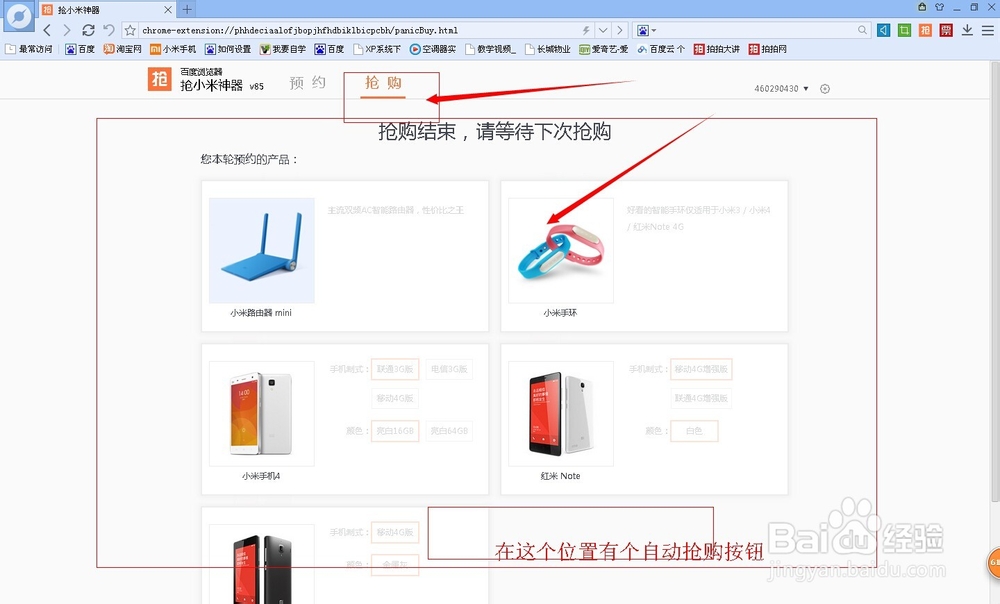Click the lightning speed-mode icon in address bar
This screenshot has width=1000, height=604.
[585, 30]
